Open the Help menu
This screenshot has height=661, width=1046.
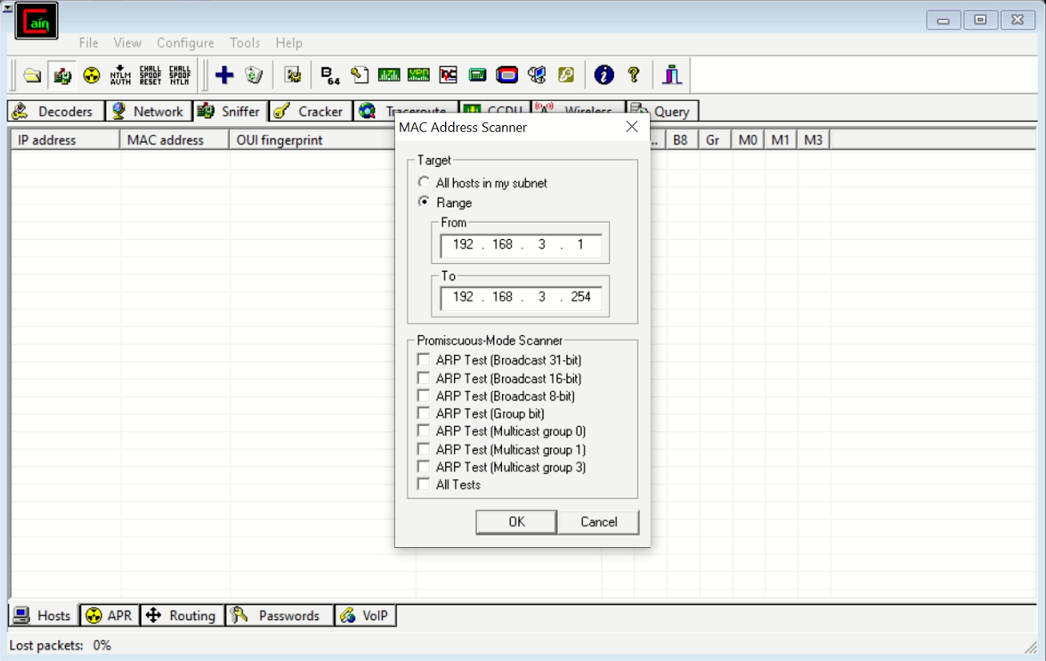(x=289, y=43)
